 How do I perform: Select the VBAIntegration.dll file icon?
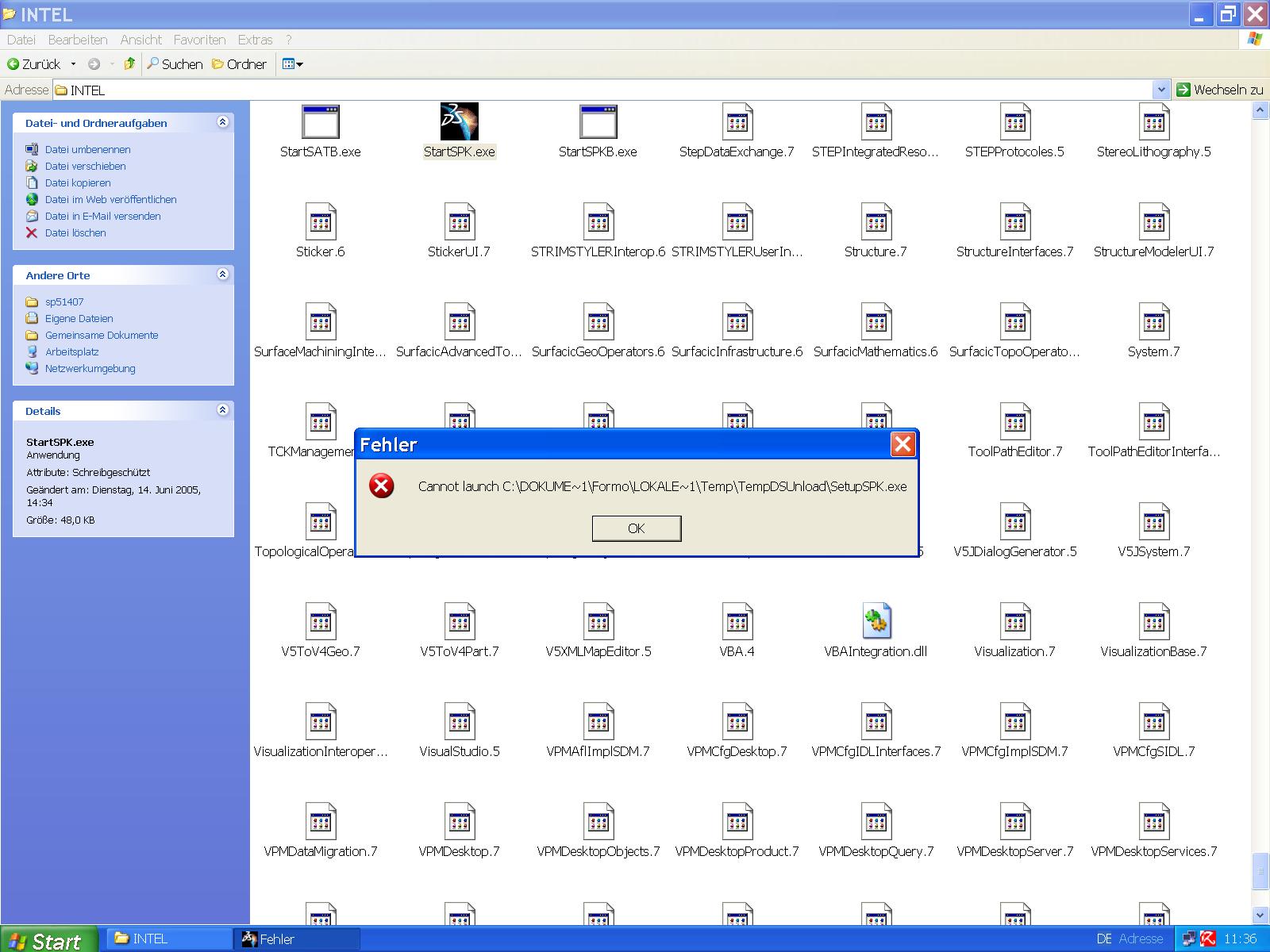click(x=876, y=622)
